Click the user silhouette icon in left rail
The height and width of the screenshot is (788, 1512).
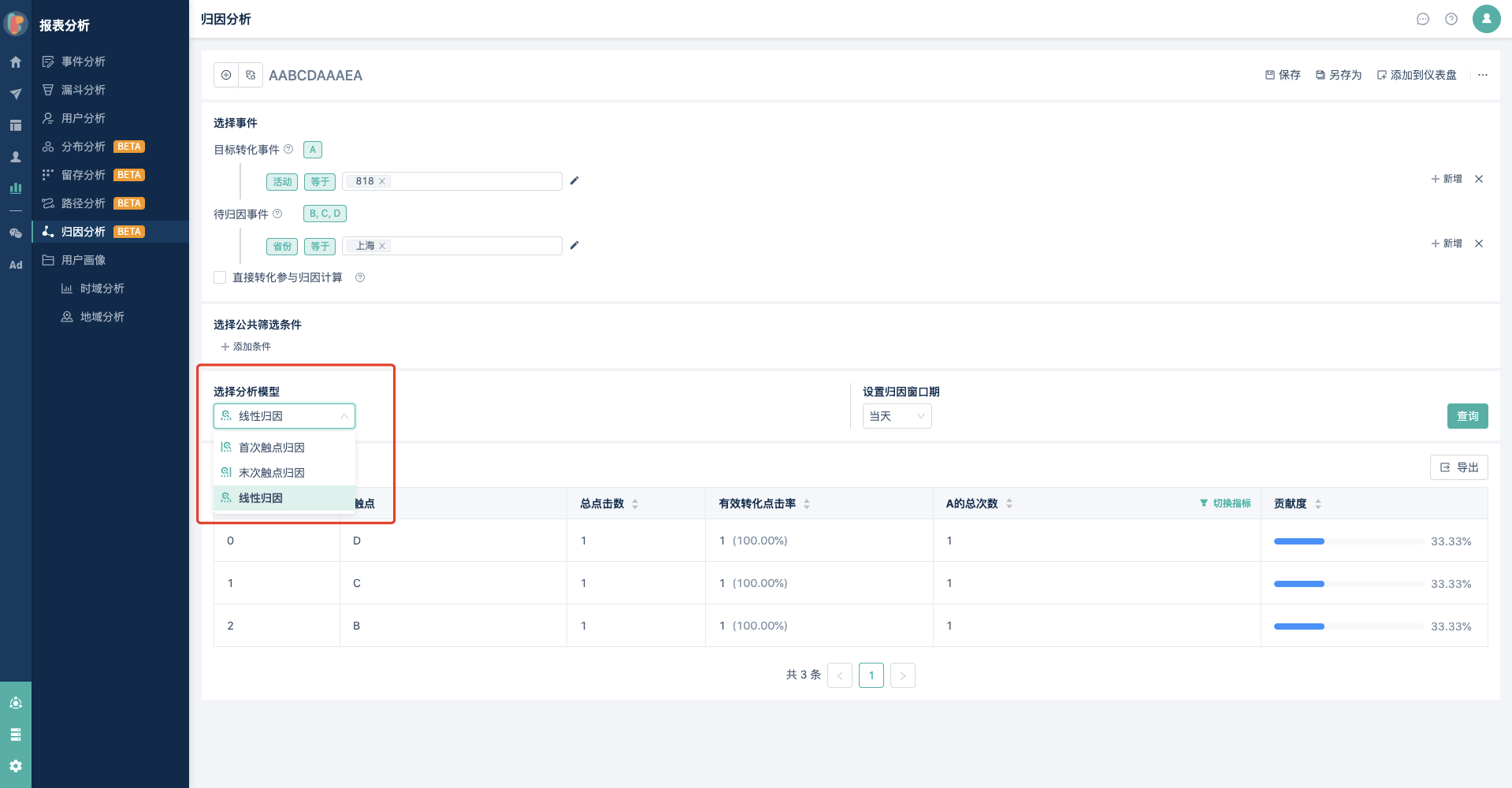(x=16, y=157)
